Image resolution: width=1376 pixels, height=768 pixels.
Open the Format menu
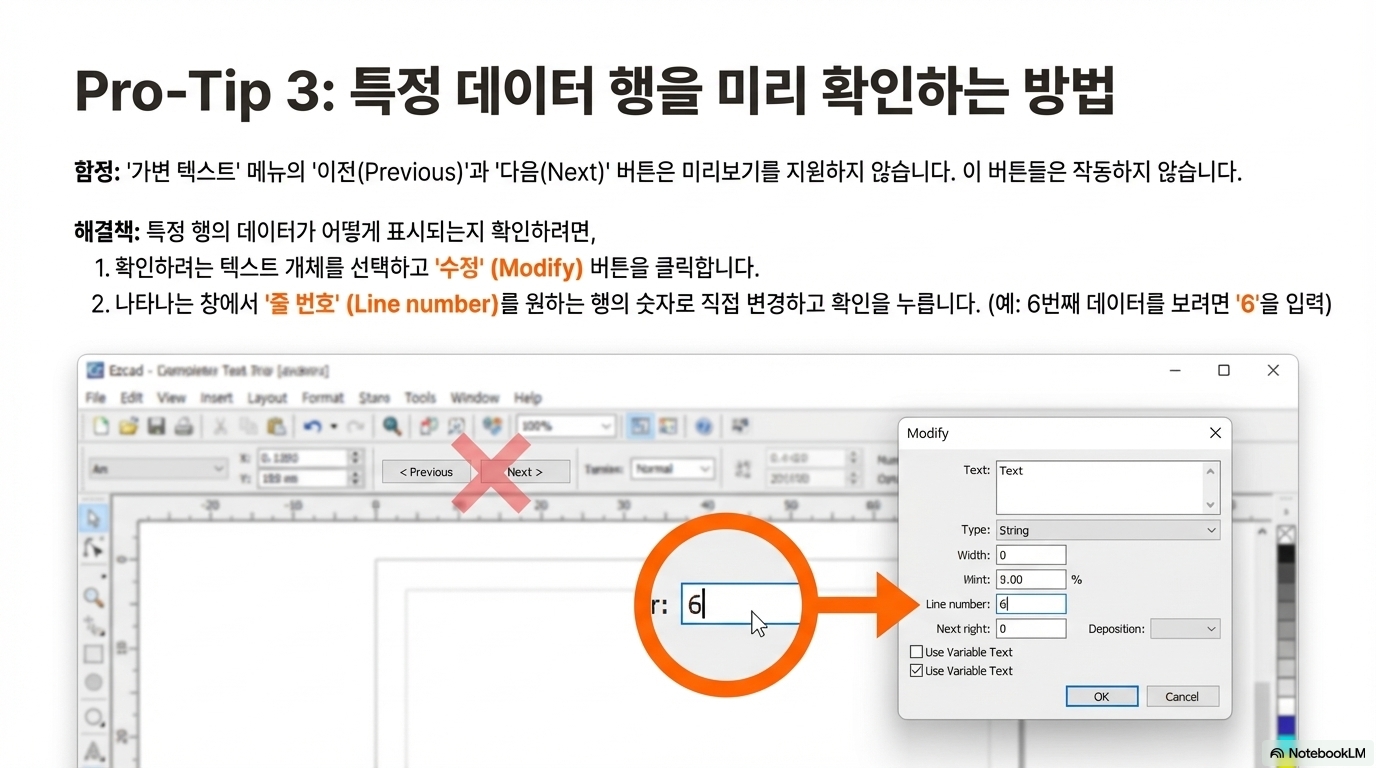tap(322, 398)
